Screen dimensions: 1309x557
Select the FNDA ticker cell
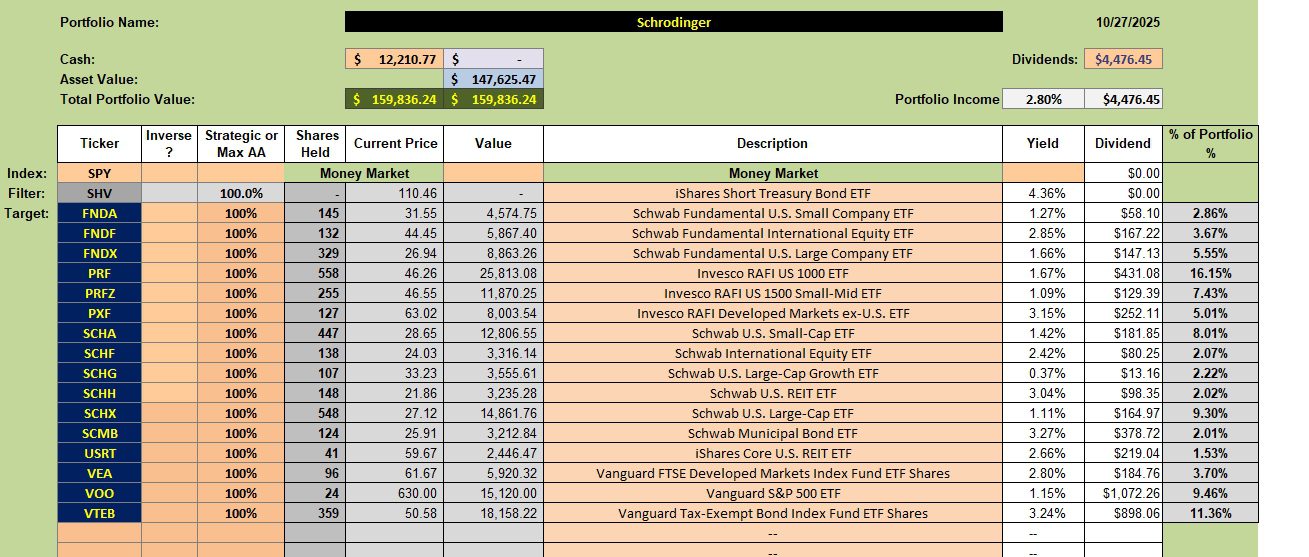click(x=99, y=213)
